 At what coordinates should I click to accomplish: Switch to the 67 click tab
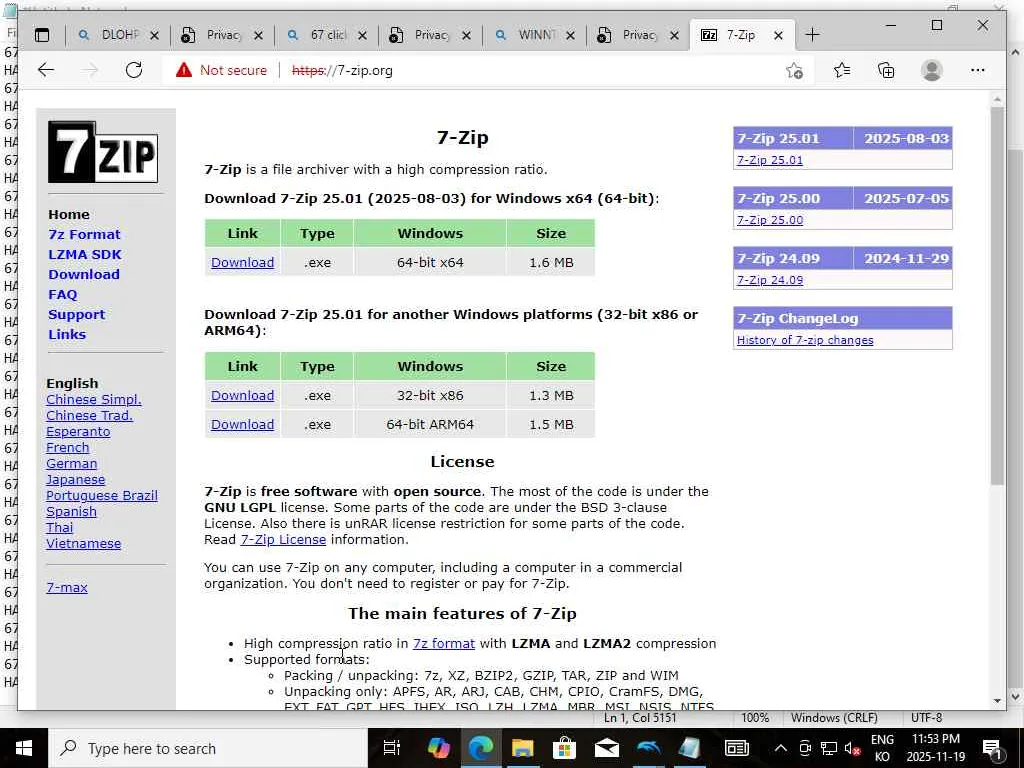(325, 35)
